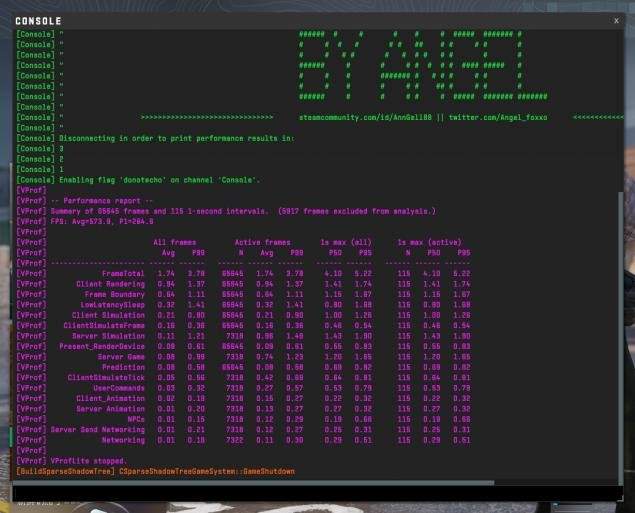Click the NPCs row label
Screen dimensions: 635x513
pos(136,419)
